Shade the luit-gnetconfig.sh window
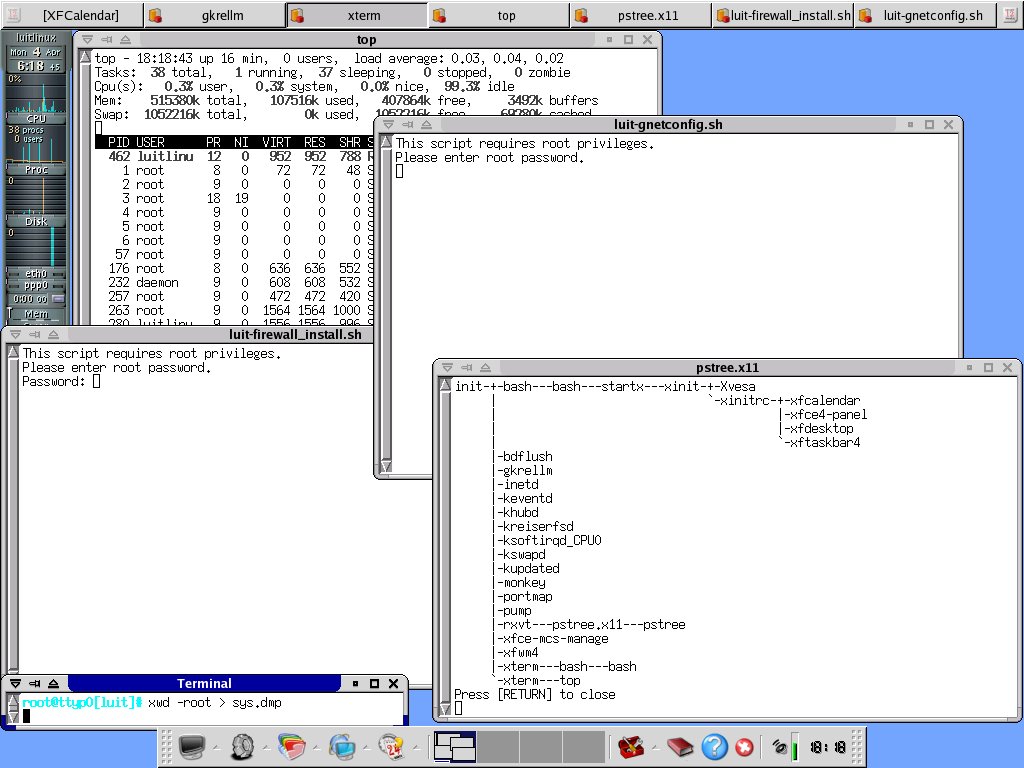Image resolution: width=1024 pixels, height=768 pixels. pyautogui.click(x=426, y=124)
